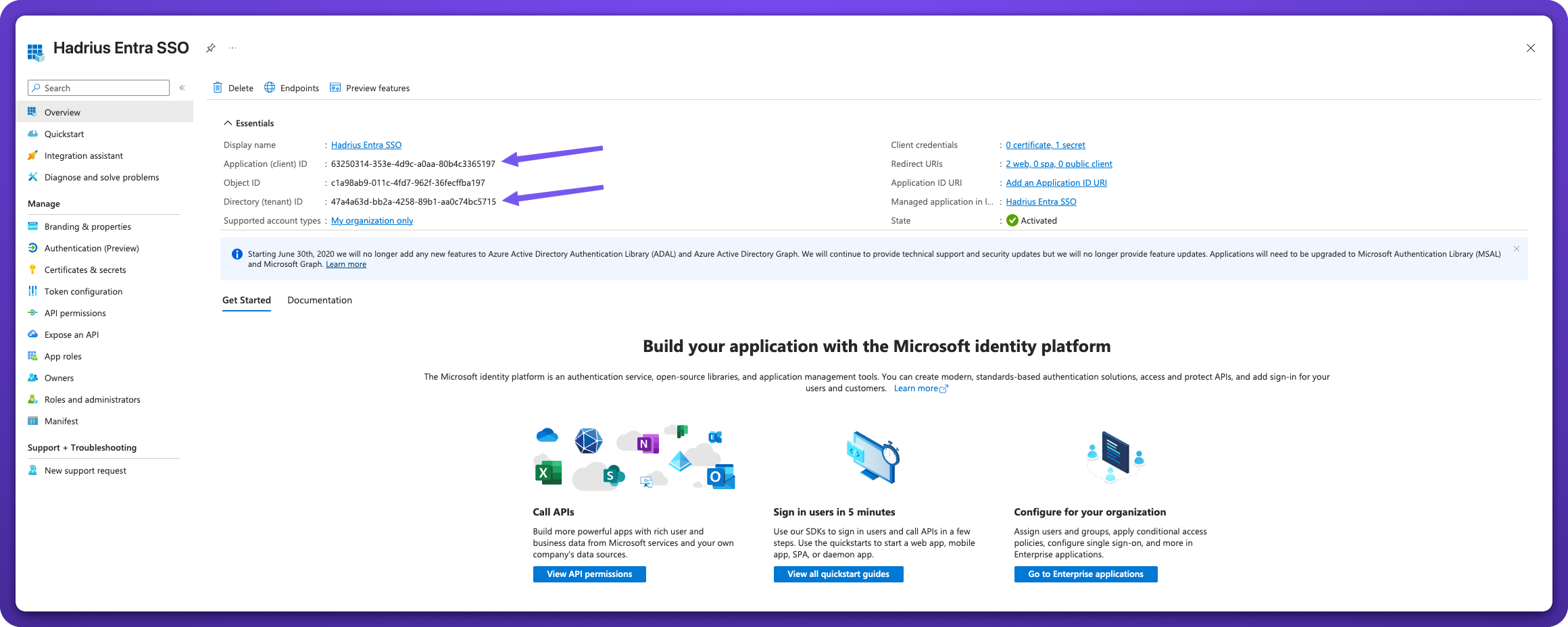Select the Directory (tenant) ID value
The width and height of the screenshot is (1568, 627).
(x=414, y=201)
